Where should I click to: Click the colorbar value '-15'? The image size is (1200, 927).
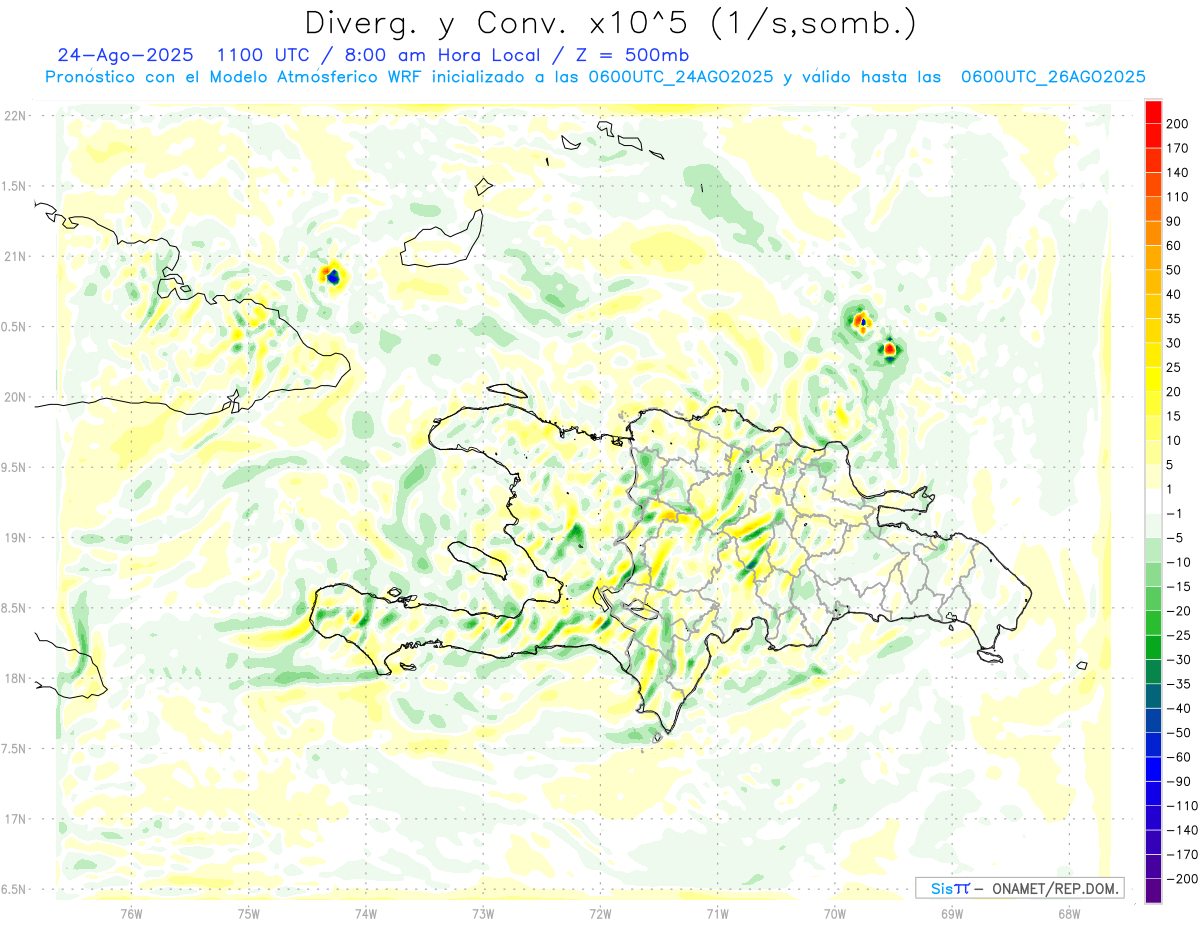tap(1178, 586)
